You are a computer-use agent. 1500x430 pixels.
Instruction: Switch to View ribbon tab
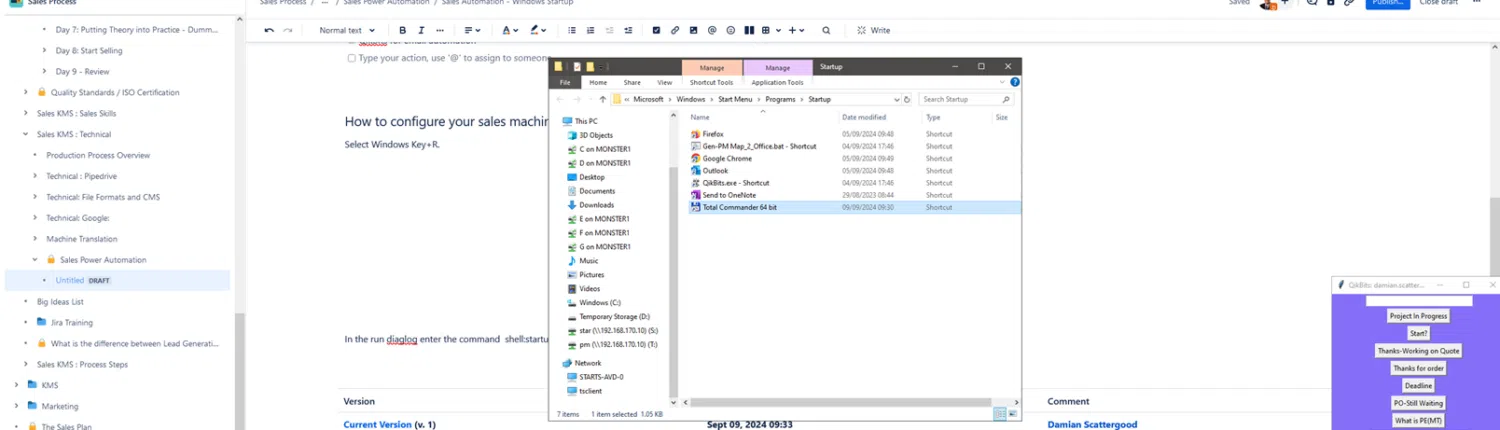pyautogui.click(x=665, y=82)
